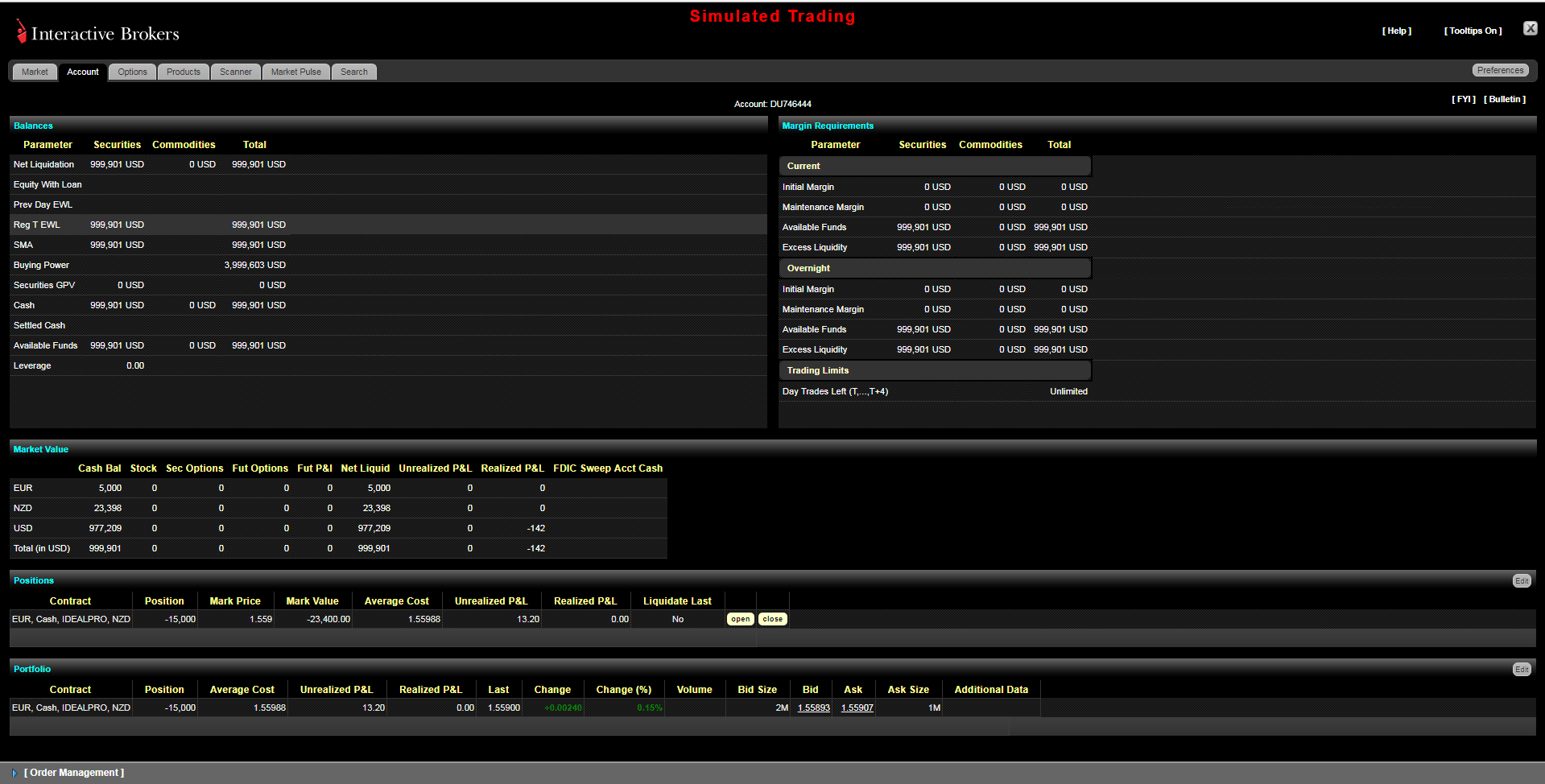Click the Additional Data column header

pyautogui.click(x=991, y=690)
